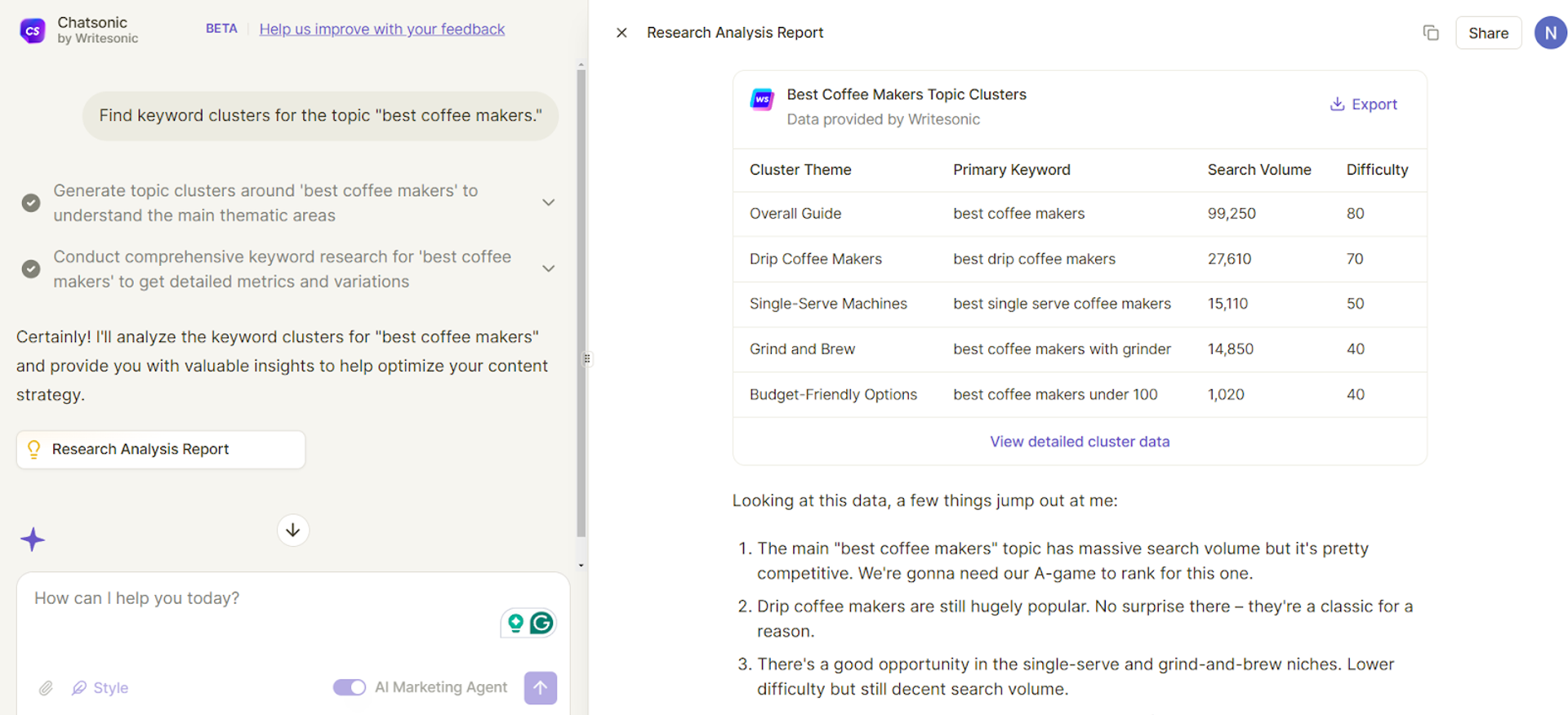
Task: Click the 'Data provided by Writesonic' subtitle
Action: (883, 119)
